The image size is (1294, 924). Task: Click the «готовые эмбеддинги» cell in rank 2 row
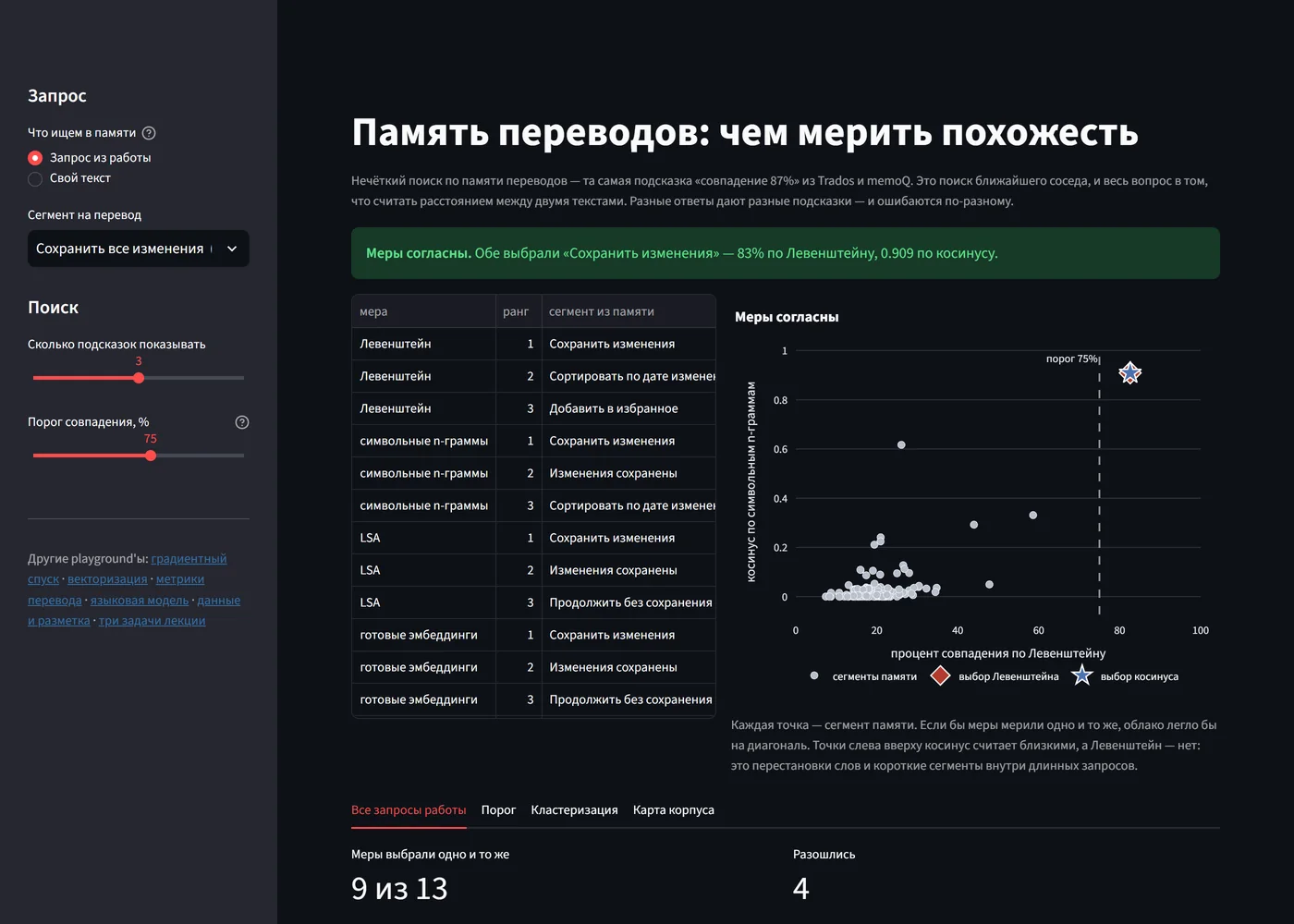(423, 667)
